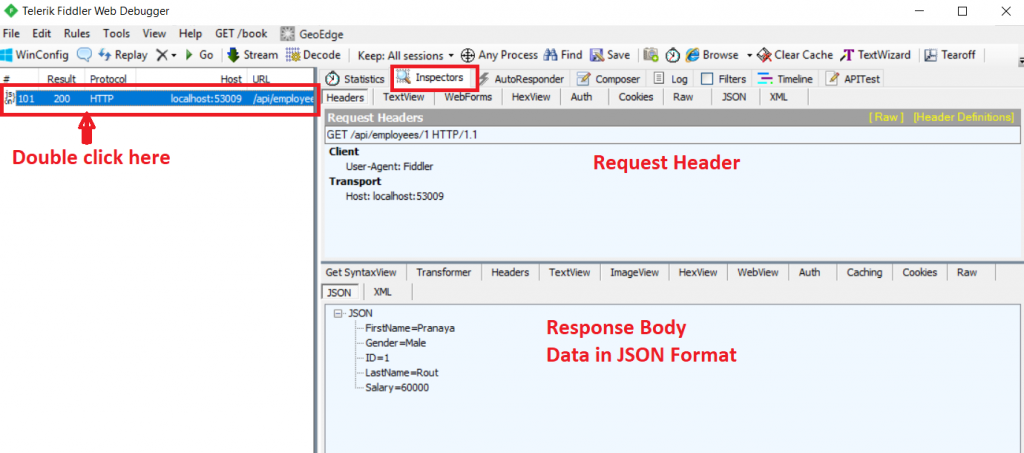The width and height of the screenshot is (1024, 453).
Task: Select Gender=Male tree node
Action: point(396,343)
